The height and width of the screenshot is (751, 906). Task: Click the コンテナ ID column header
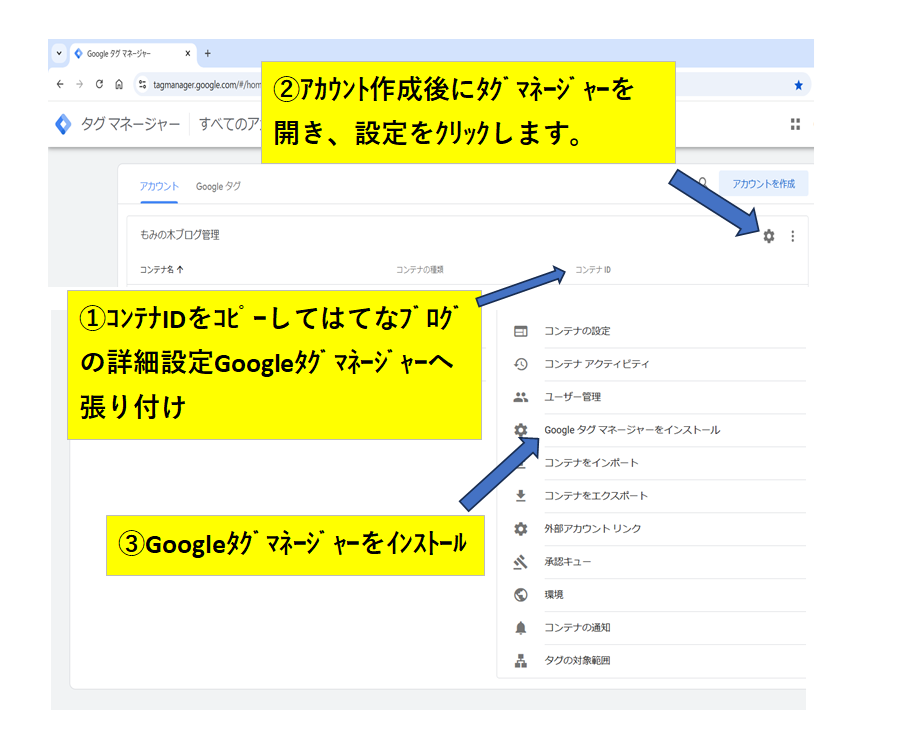pyautogui.click(x=593, y=270)
